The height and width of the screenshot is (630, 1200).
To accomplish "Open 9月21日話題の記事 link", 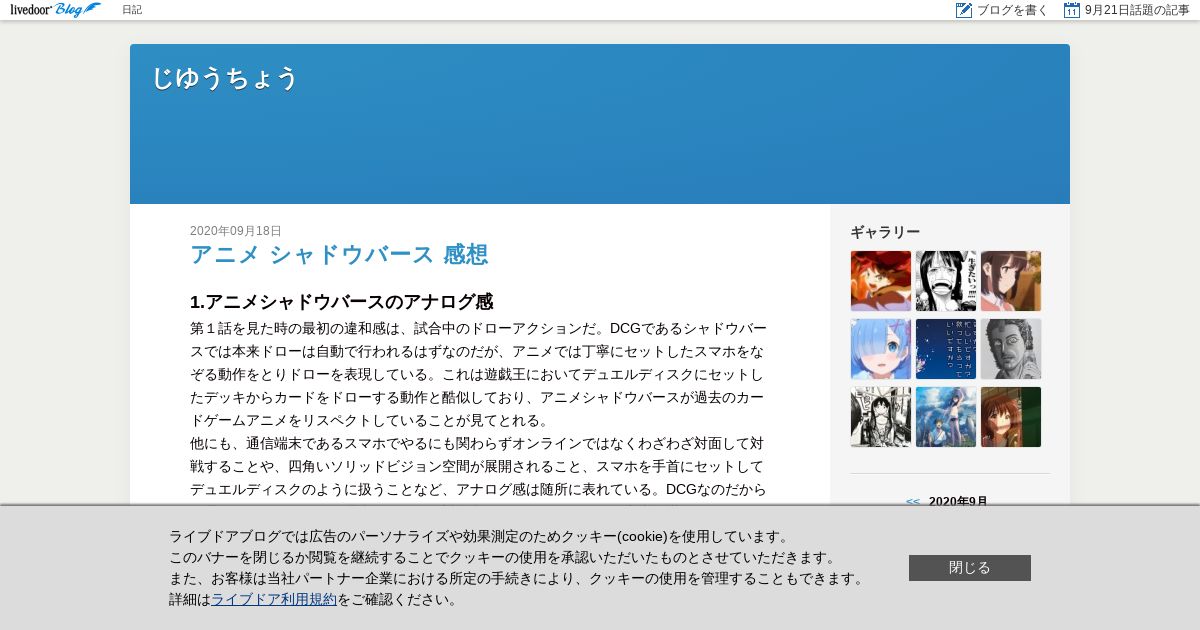I will click(1137, 10).
